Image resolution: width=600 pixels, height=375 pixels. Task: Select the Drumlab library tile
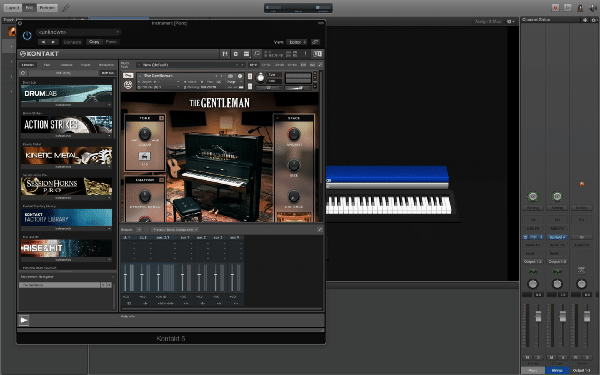(67, 93)
